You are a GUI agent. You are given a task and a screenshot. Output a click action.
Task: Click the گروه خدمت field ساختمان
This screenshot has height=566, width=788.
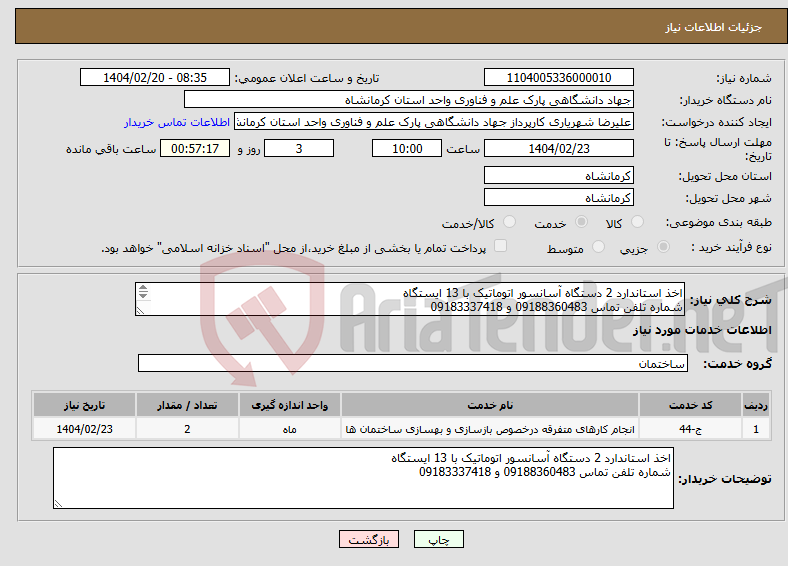[413, 363]
